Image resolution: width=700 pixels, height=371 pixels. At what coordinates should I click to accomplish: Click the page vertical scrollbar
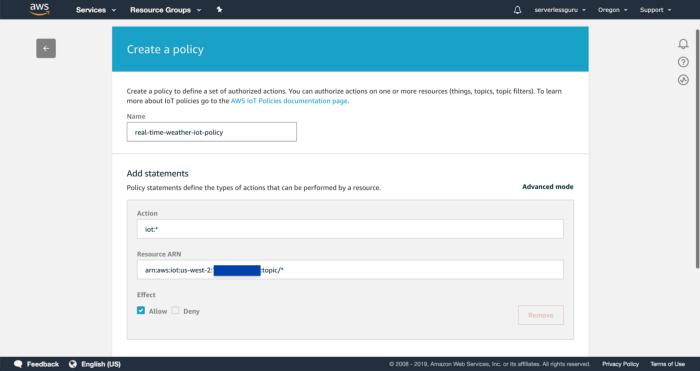point(697,149)
